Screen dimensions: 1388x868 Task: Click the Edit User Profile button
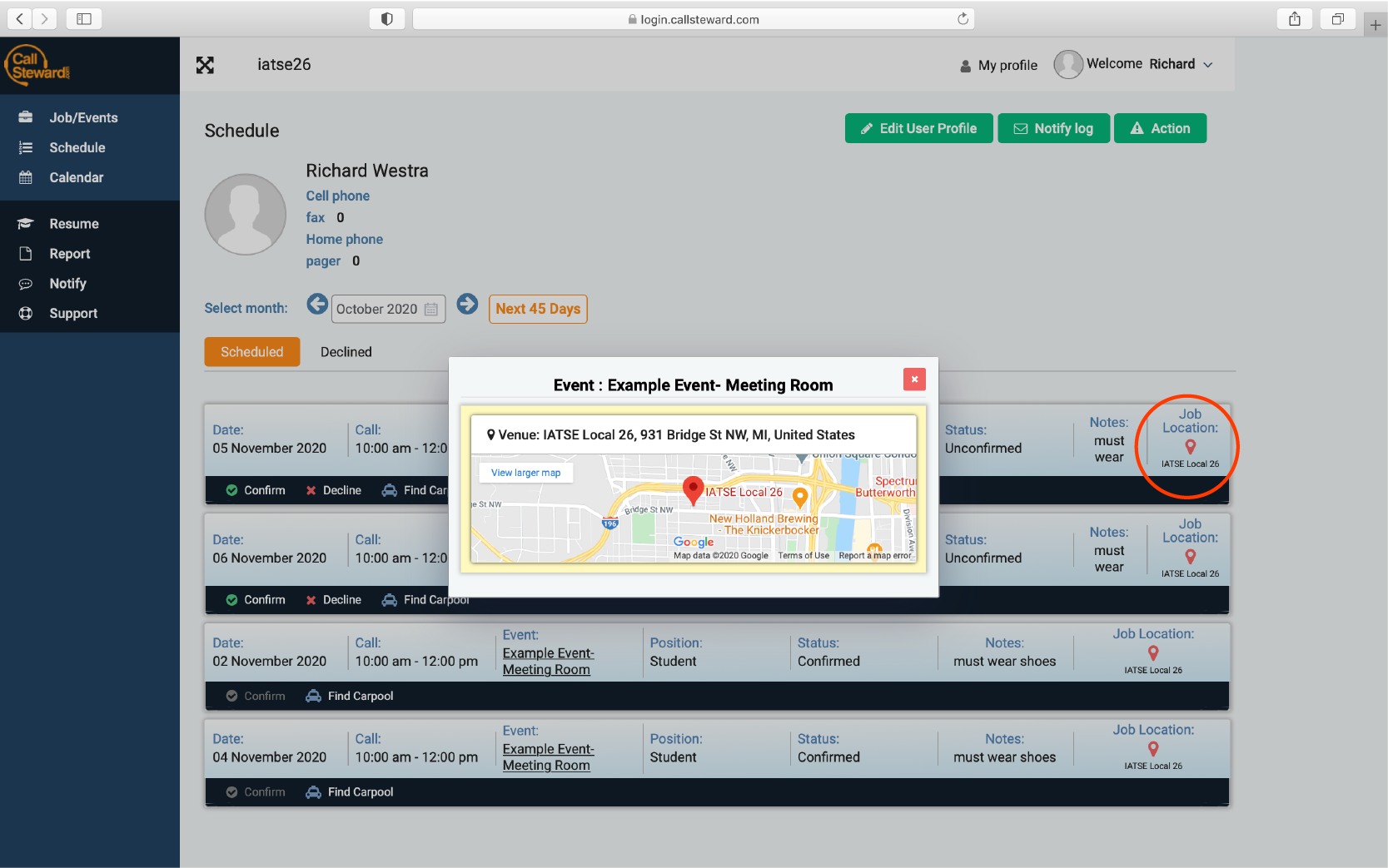(x=918, y=128)
